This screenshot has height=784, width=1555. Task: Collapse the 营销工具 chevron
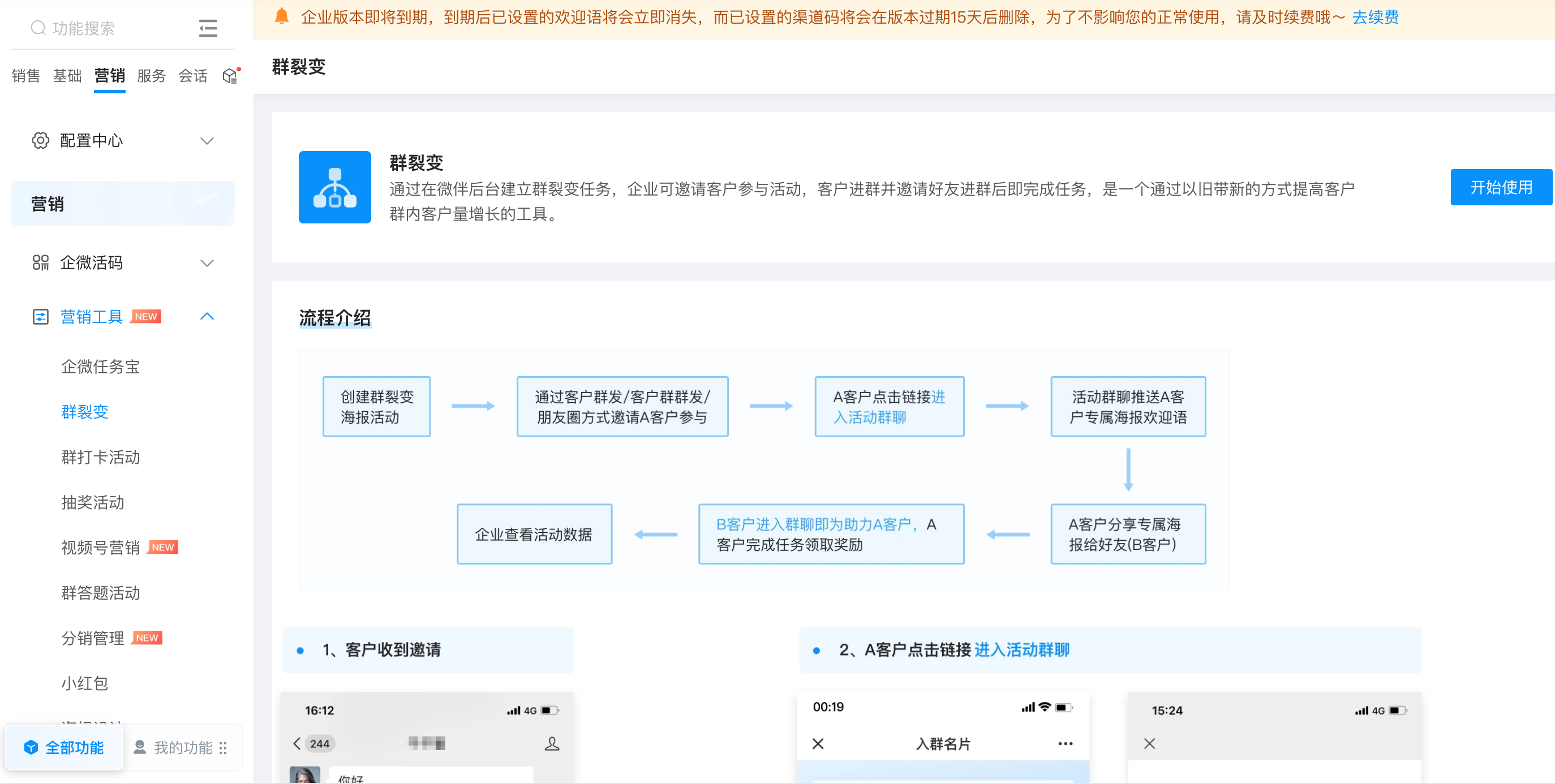pos(207,316)
